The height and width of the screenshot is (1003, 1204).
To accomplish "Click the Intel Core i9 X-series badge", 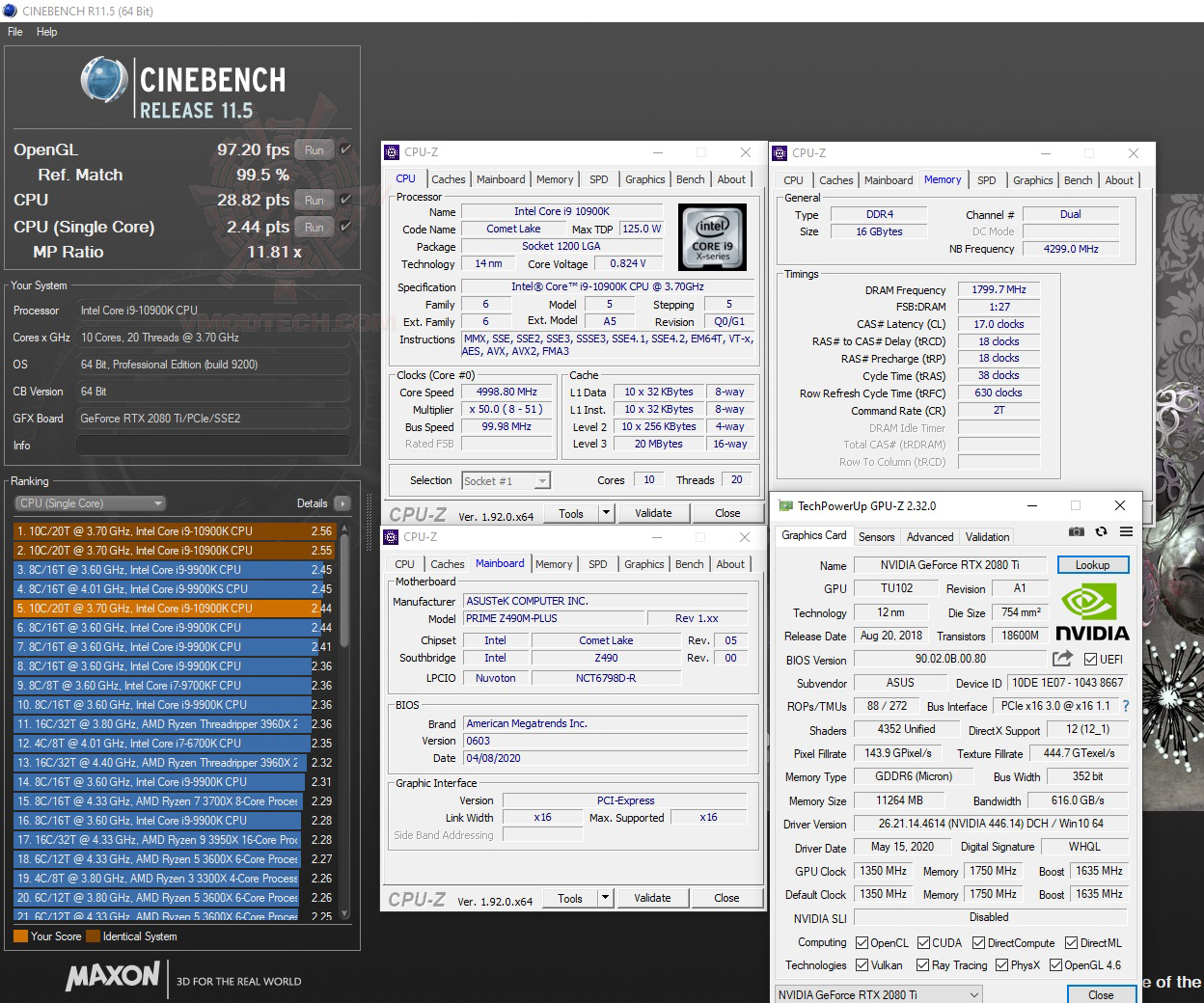I will [712, 237].
